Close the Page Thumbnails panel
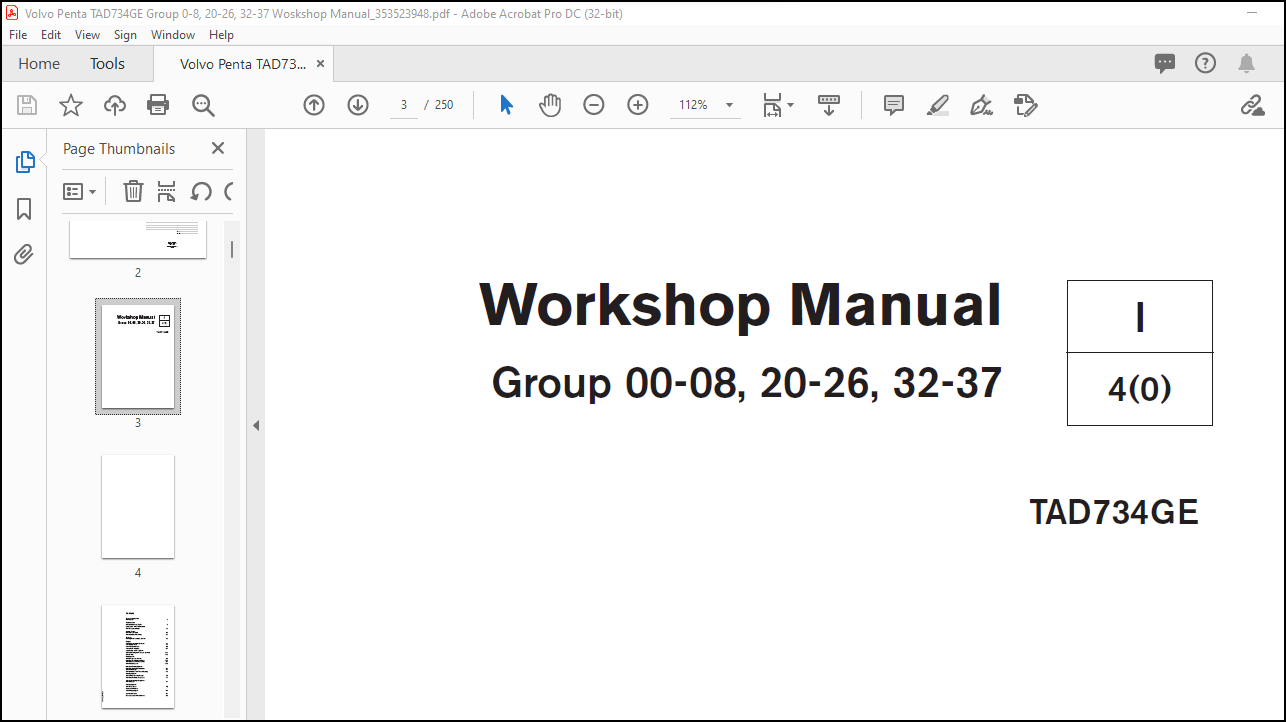Viewport: 1286px width, 722px height. click(x=218, y=148)
